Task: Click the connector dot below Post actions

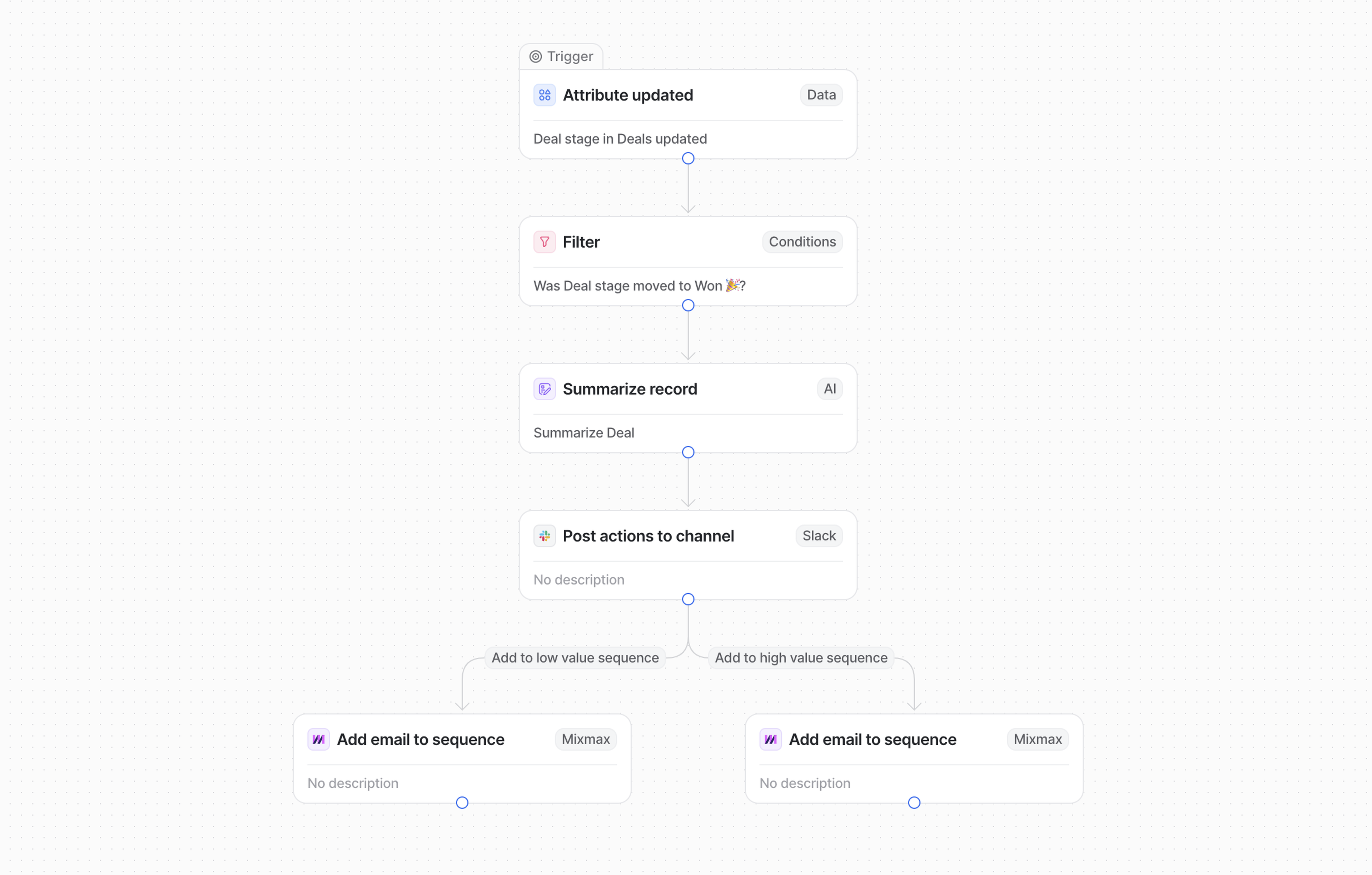Action: 688,599
